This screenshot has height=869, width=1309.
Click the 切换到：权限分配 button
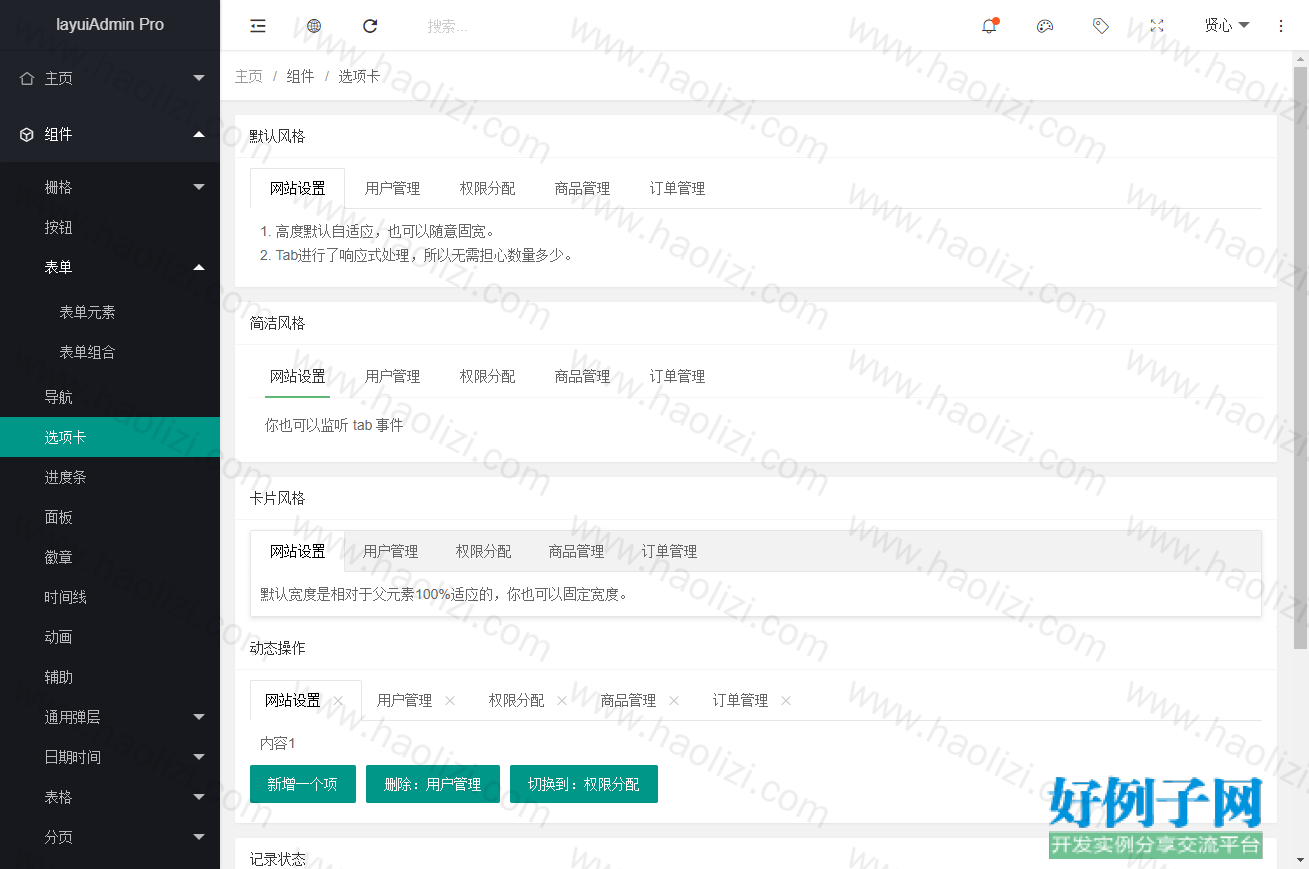tap(584, 784)
